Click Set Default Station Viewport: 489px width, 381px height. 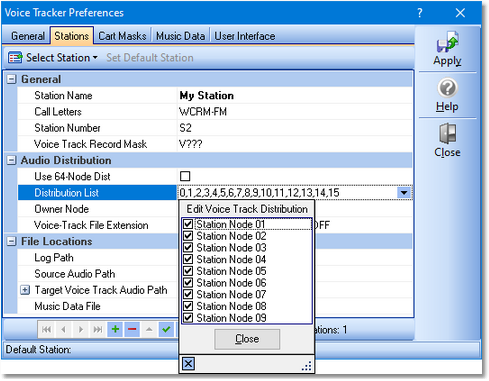(150, 58)
